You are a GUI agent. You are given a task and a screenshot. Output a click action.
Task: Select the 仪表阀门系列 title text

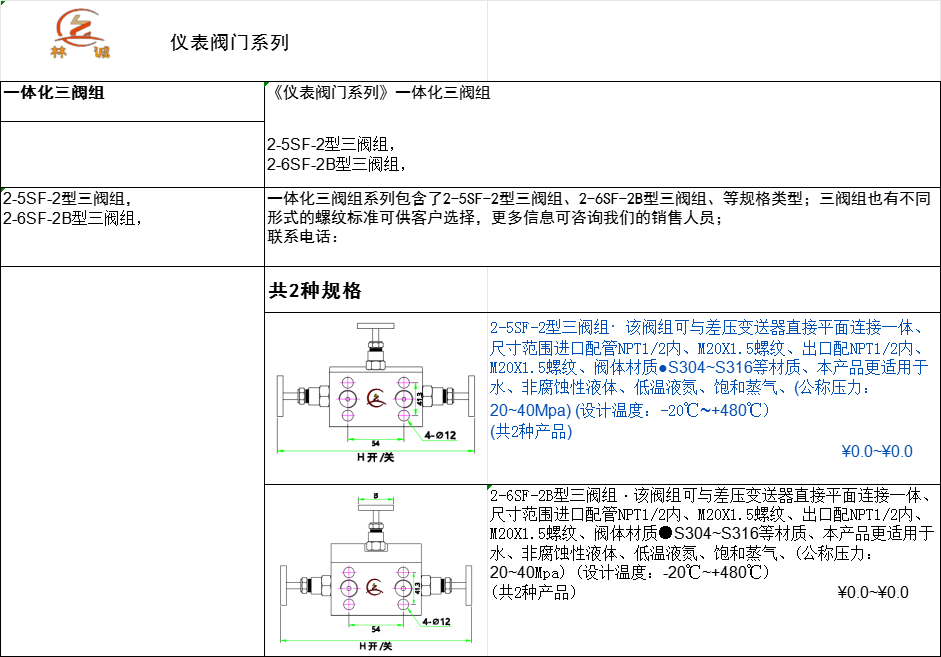coord(229,43)
